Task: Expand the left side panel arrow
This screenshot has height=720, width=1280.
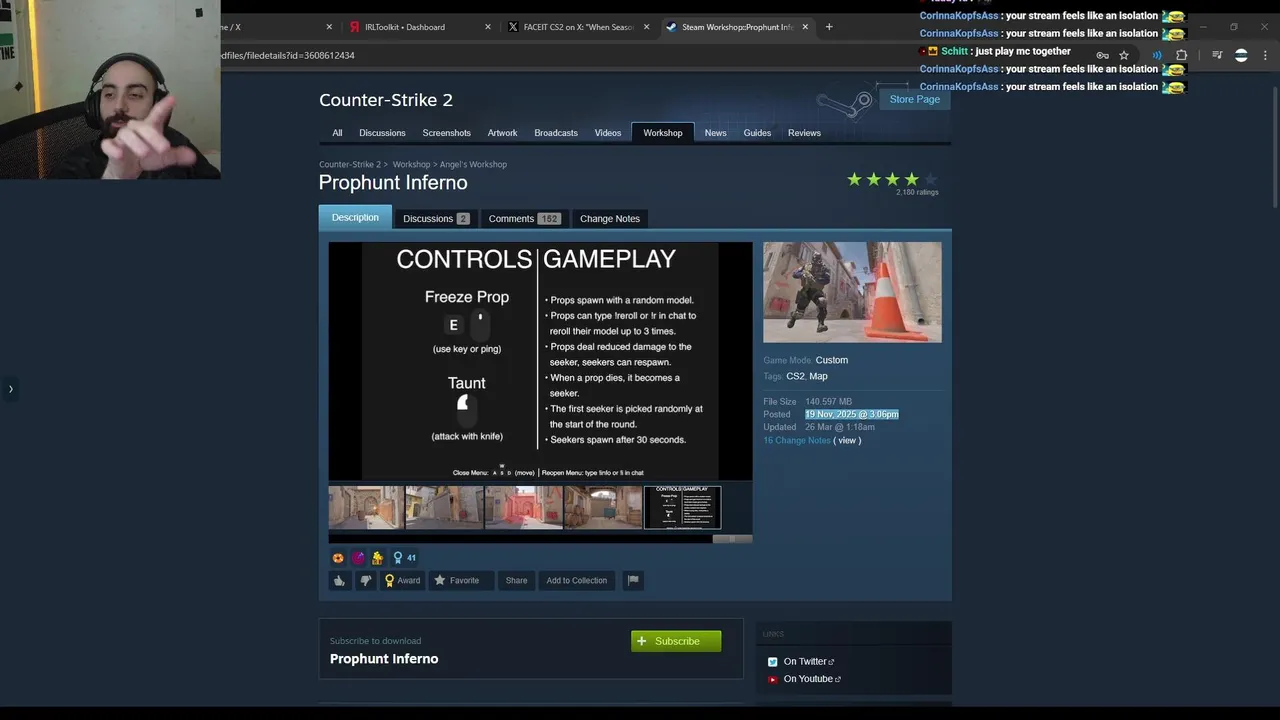Action: click(11, 389)
